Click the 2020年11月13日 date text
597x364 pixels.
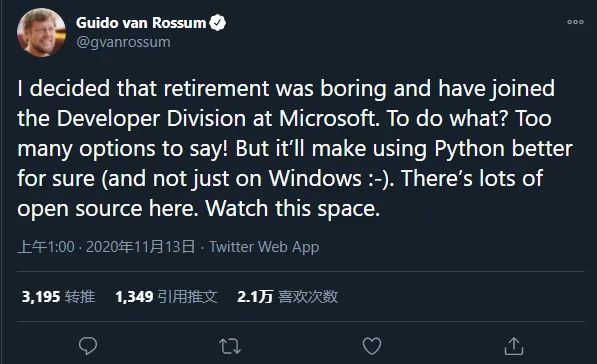(x=140, y=247)
